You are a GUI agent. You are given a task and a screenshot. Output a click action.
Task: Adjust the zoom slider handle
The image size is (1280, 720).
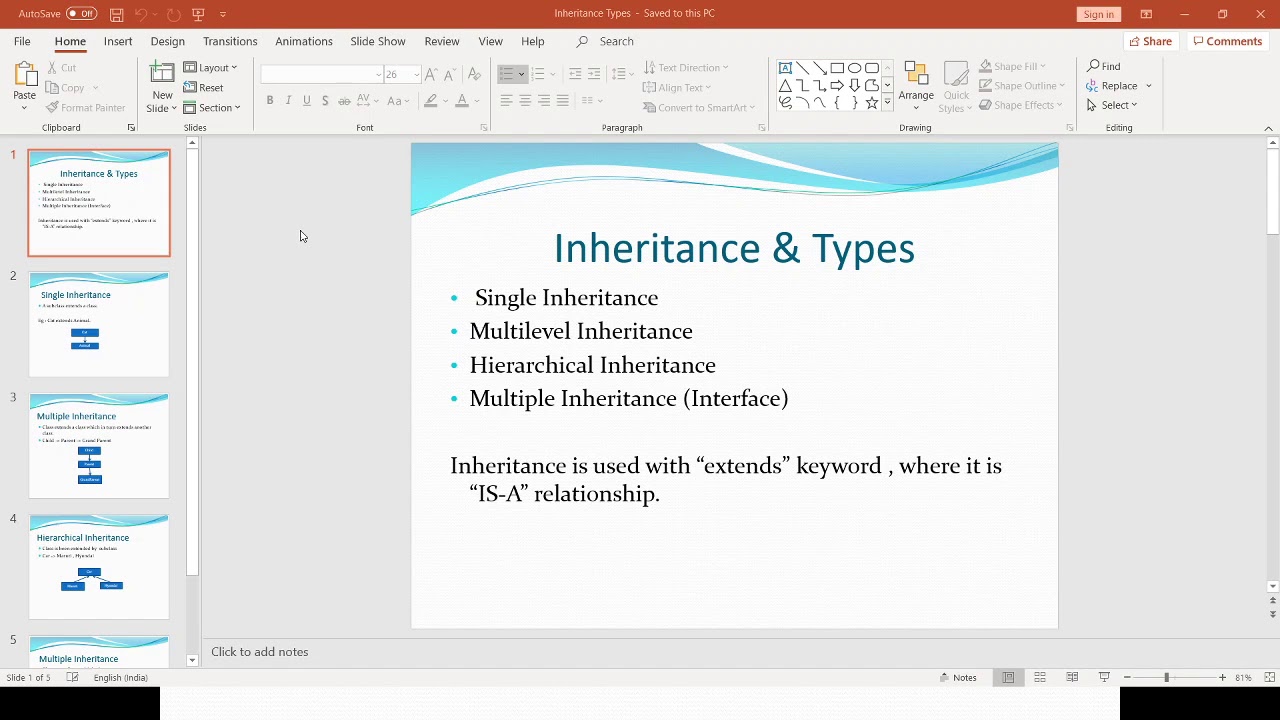1166,678
